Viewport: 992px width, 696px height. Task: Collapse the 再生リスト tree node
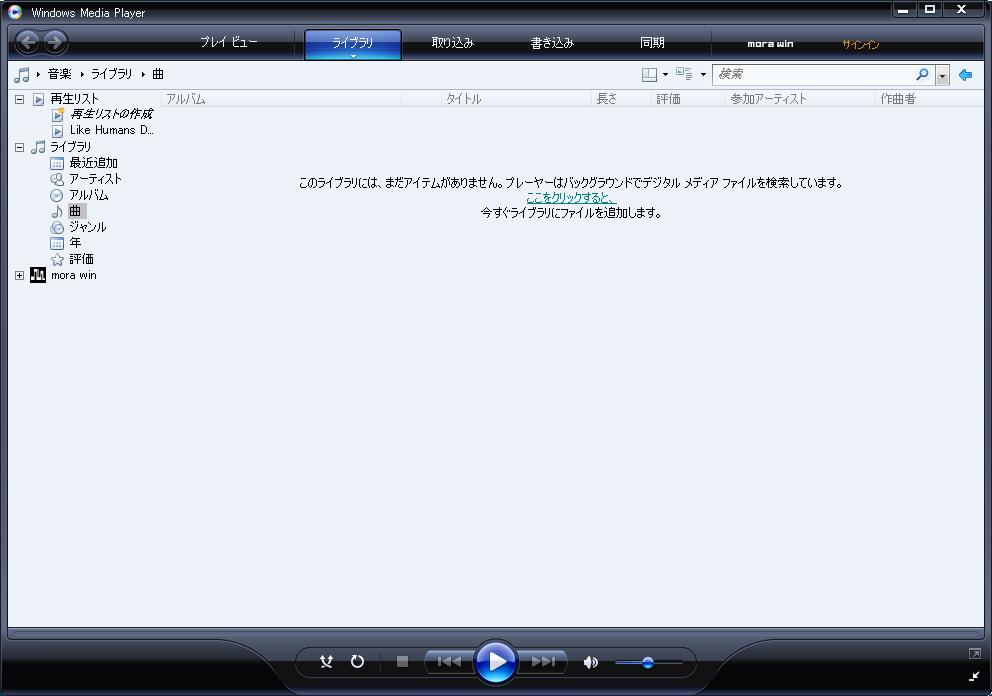20,99
